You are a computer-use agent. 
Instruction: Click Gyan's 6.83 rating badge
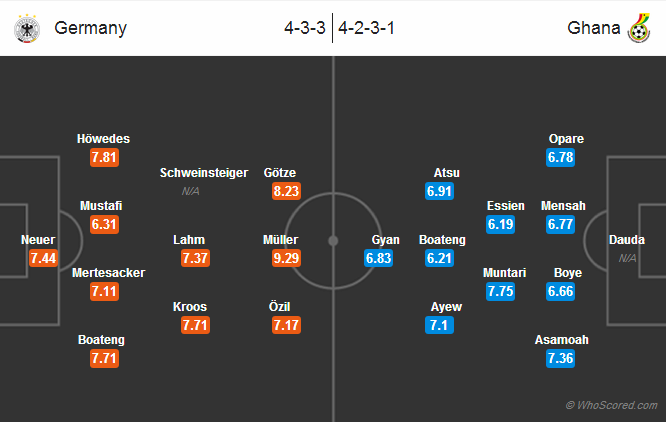click(378, 258)
